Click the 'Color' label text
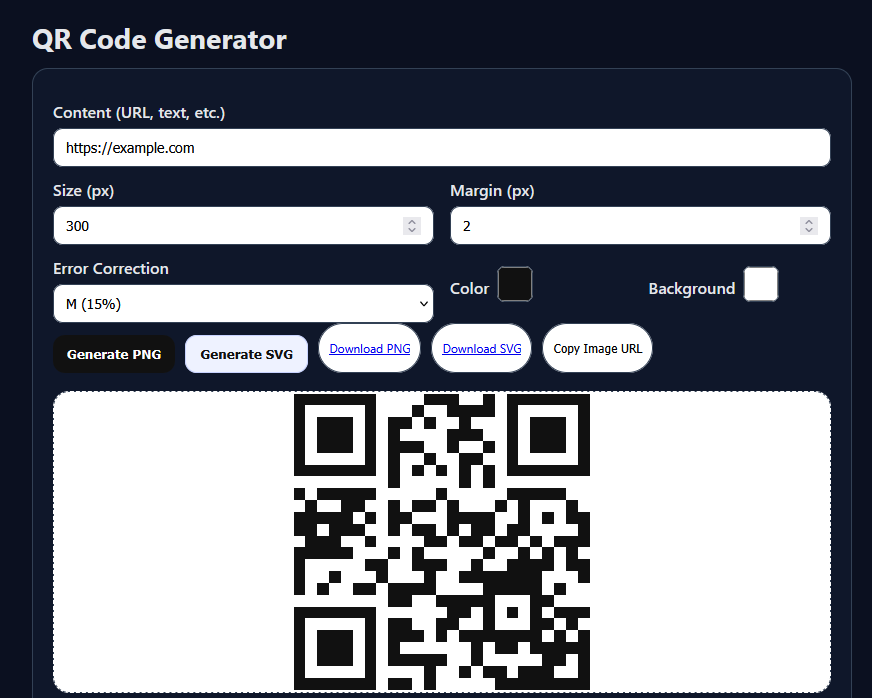872x698 pixels. click(x=469, y=289)
